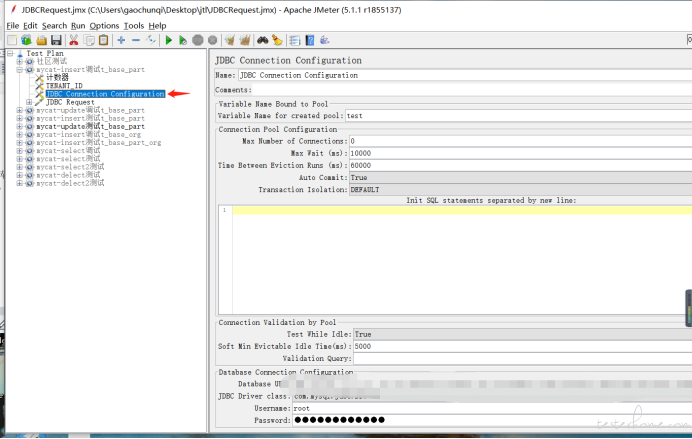Select the 计数器 tree item
The height and width of the screenshot is (439, 692).
click(57, 78)
